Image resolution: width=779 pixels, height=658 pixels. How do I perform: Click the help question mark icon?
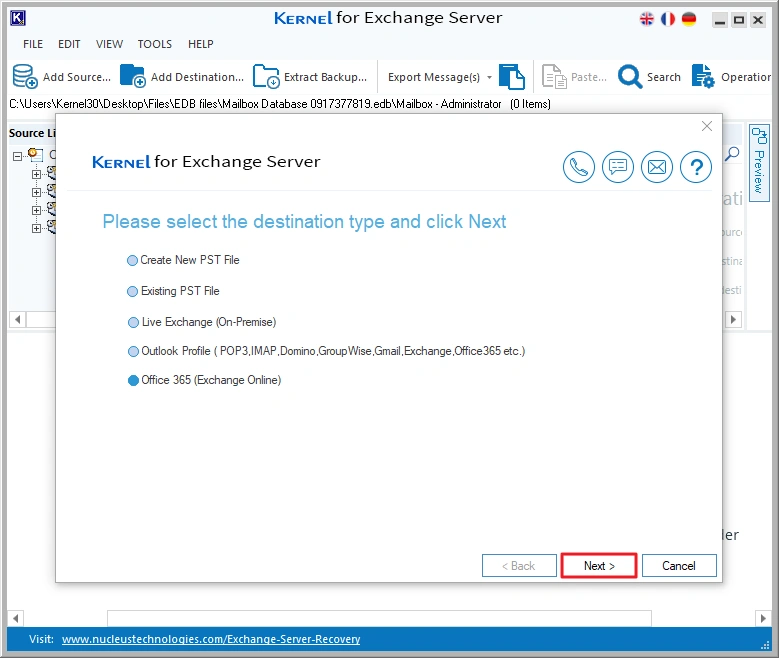pos(696,167)
